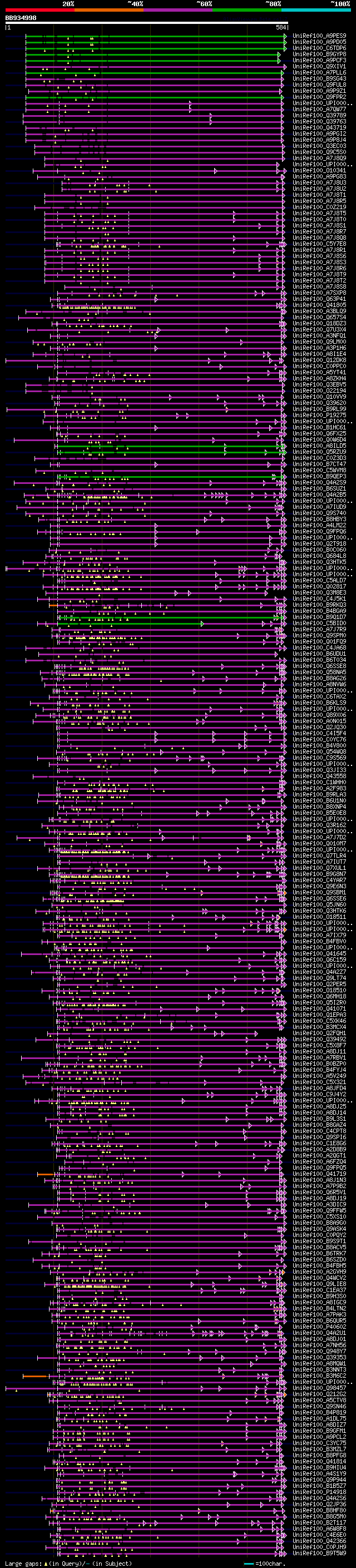Viewport: 356px width, 1568px height.
Task: Click hit label UniRef100_Q2T918
Action: (x=319, y=544)
